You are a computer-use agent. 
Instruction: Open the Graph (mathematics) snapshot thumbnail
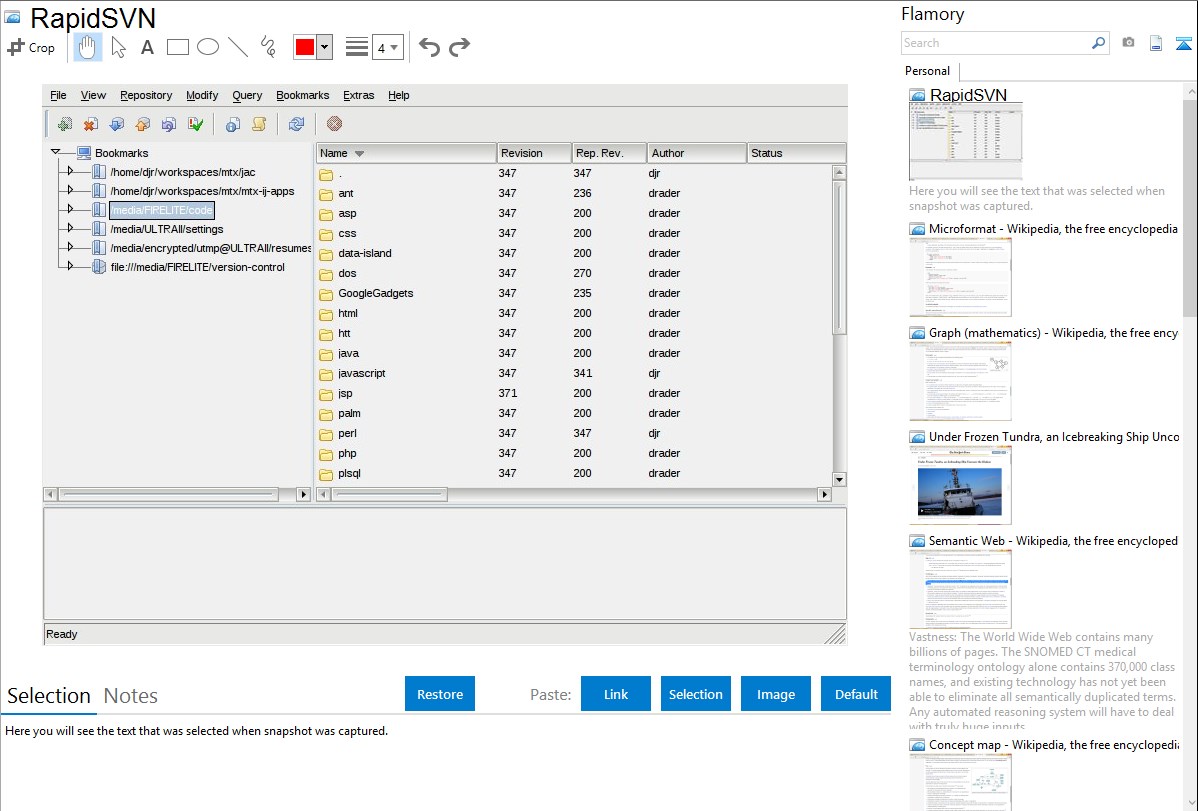pos(960,381)
